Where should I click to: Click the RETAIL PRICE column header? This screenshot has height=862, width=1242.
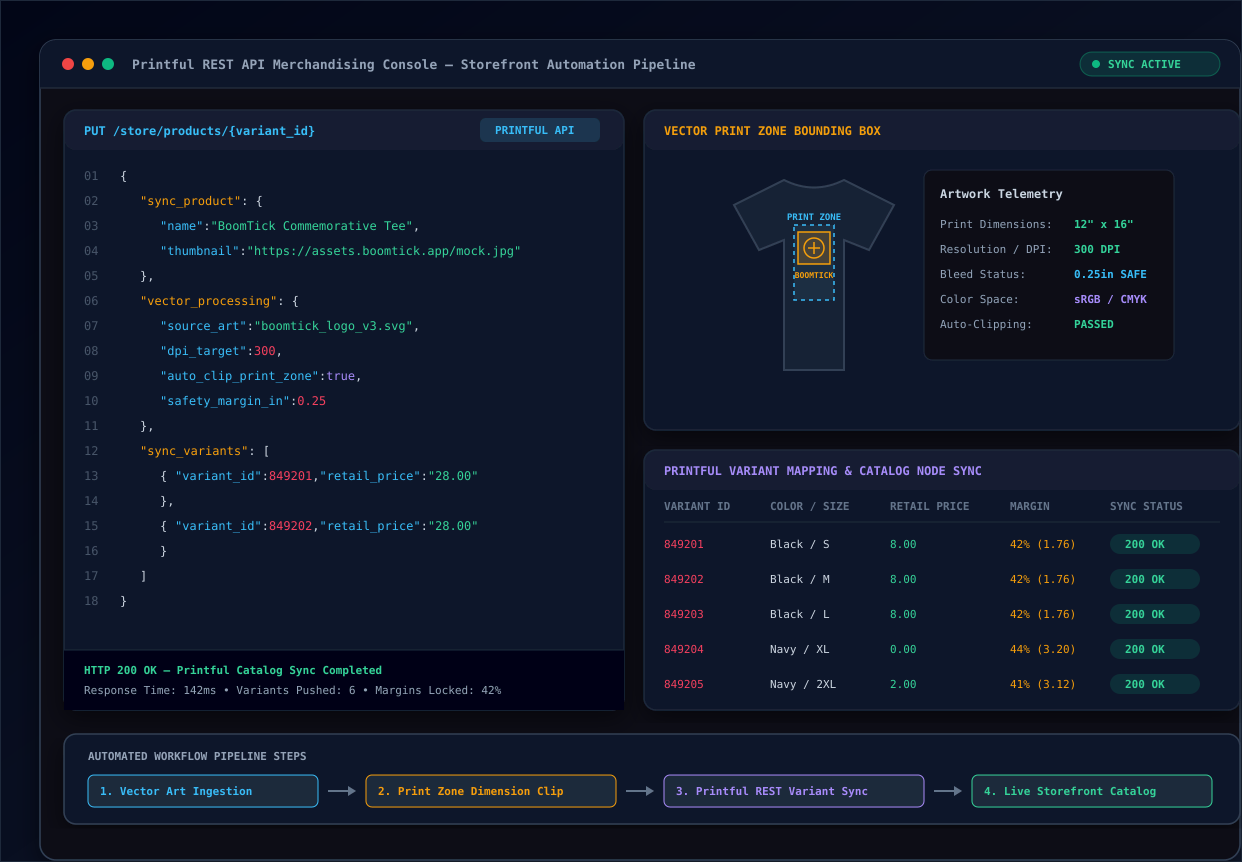point(930,506)
